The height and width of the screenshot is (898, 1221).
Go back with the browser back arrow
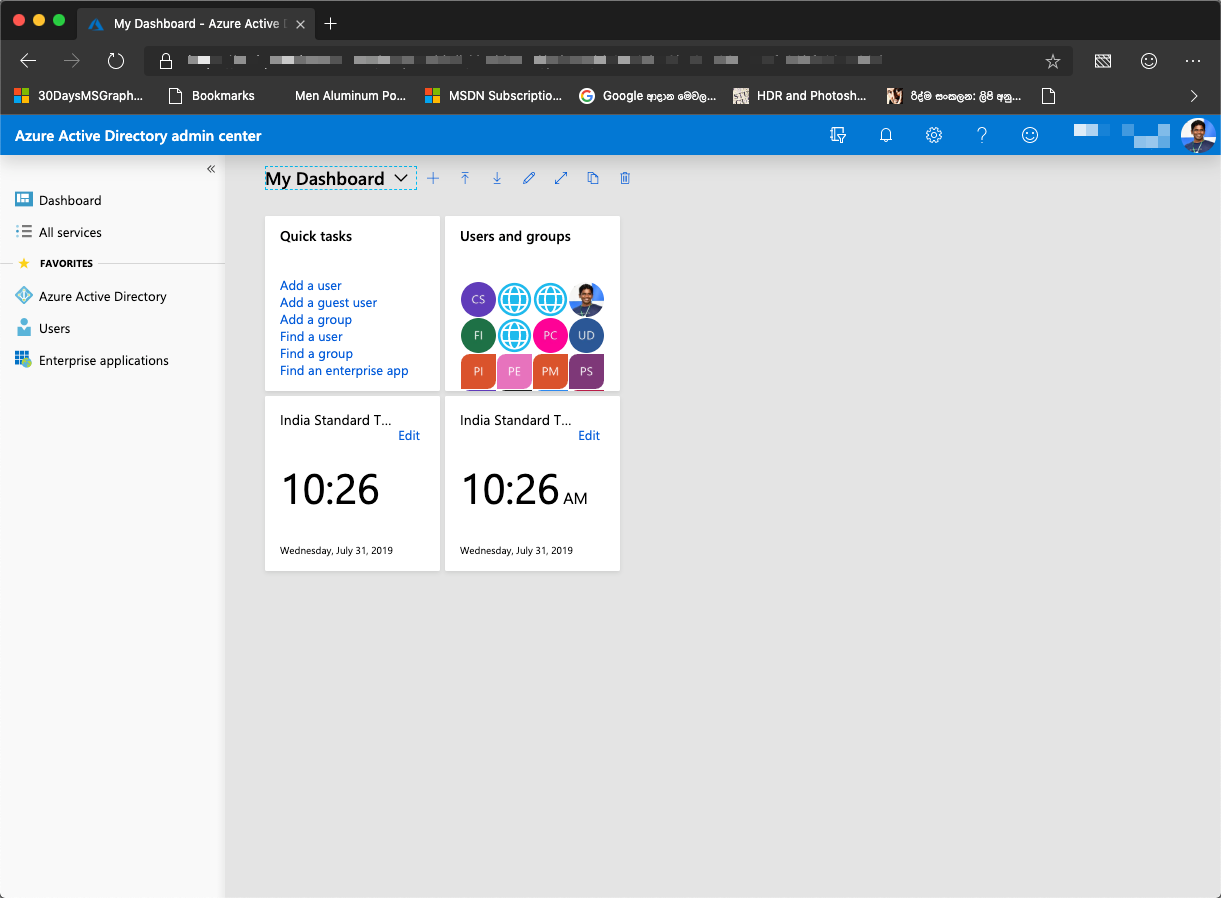click(x=28, y=61)
